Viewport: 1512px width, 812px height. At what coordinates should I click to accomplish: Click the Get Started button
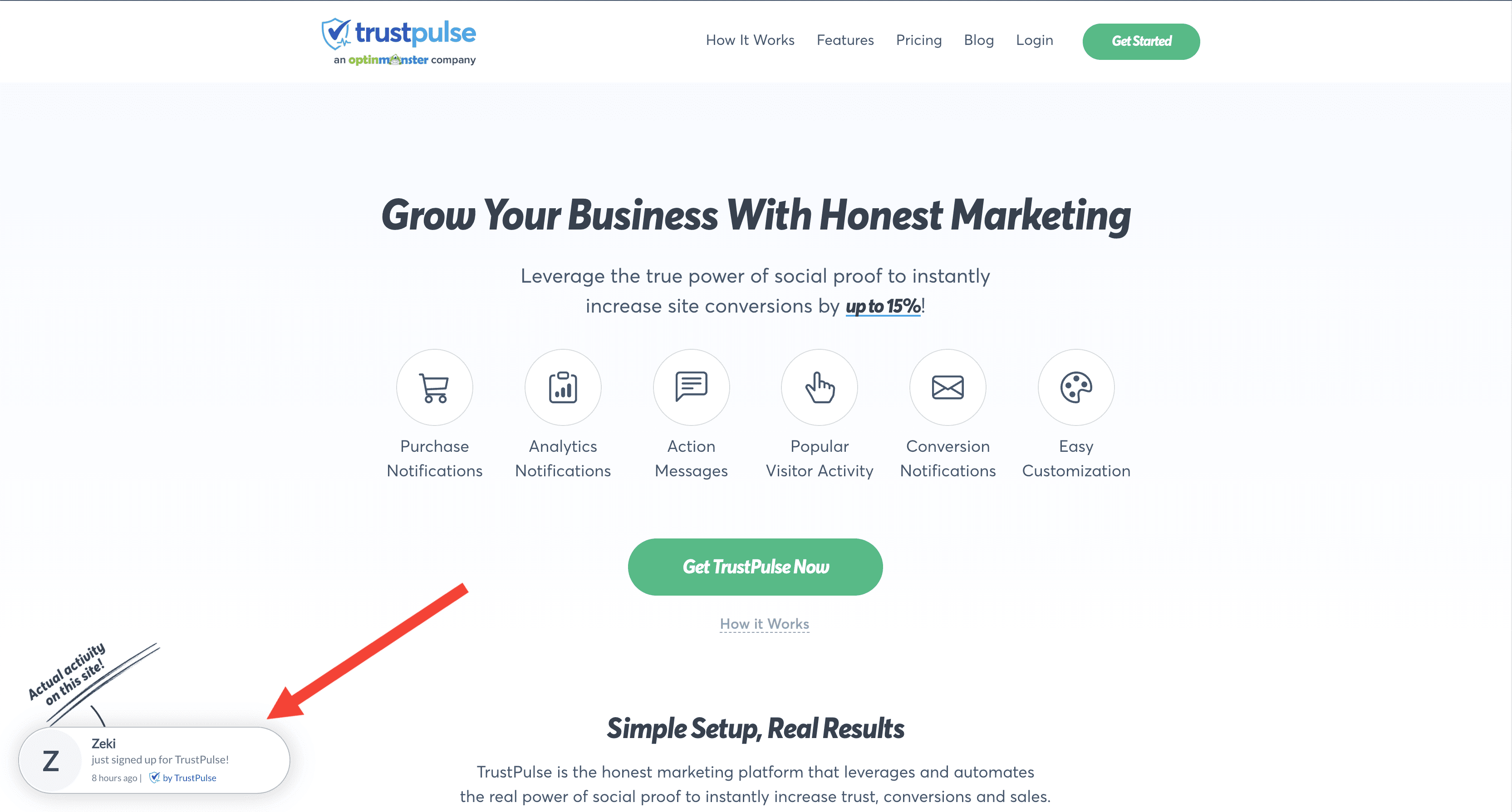[1140, 41]
